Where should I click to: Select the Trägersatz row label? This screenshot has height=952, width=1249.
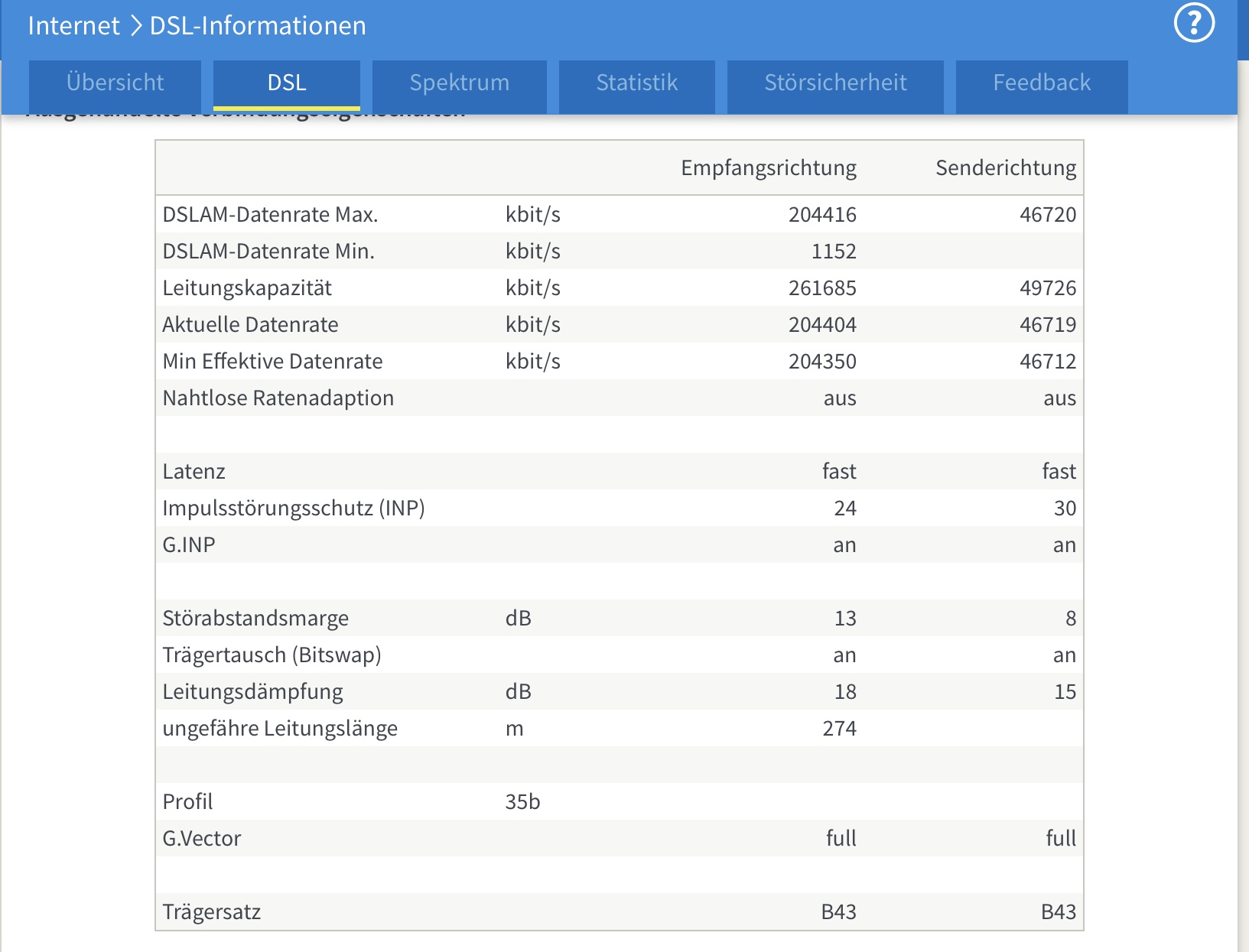211,912
